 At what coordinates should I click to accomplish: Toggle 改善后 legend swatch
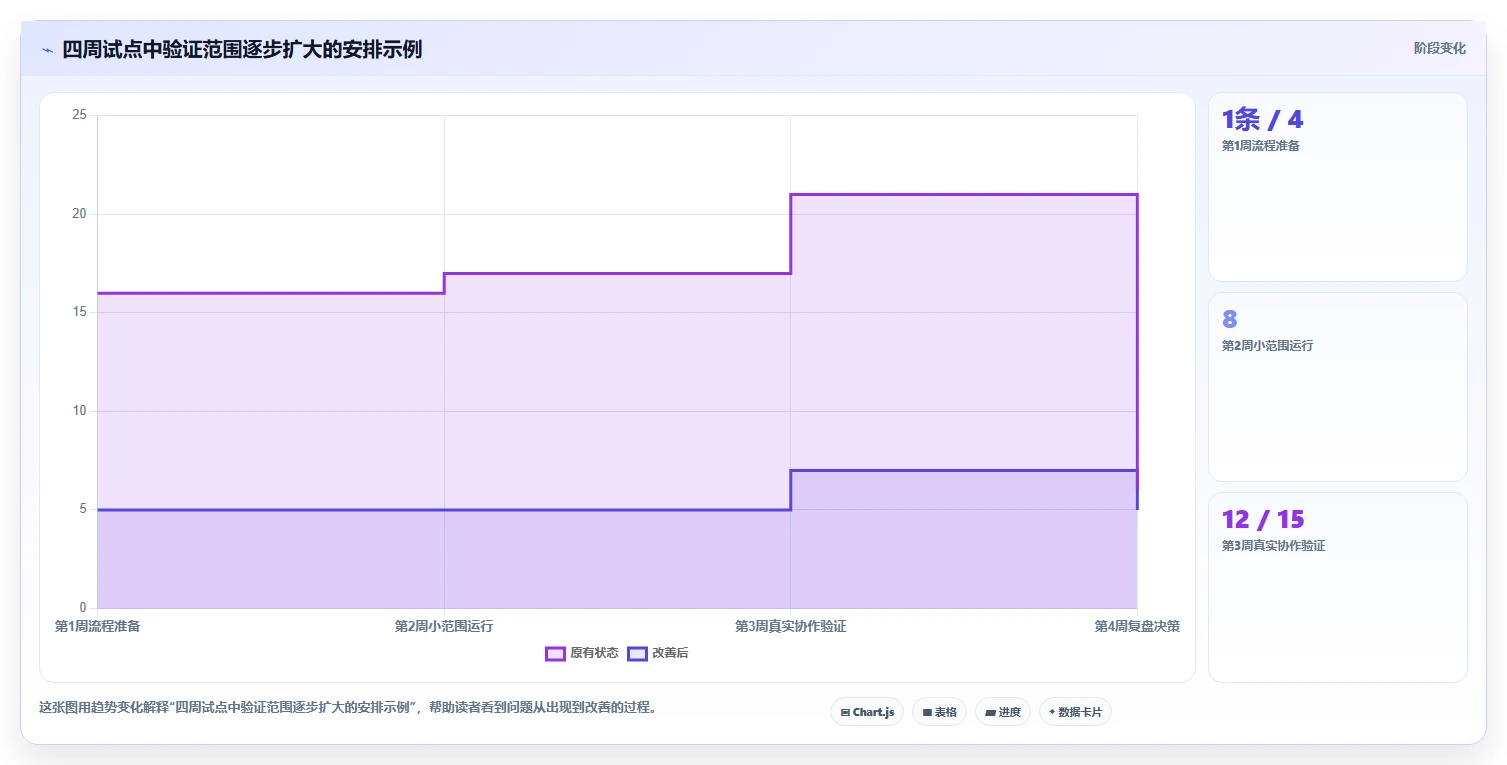(637, 653)
